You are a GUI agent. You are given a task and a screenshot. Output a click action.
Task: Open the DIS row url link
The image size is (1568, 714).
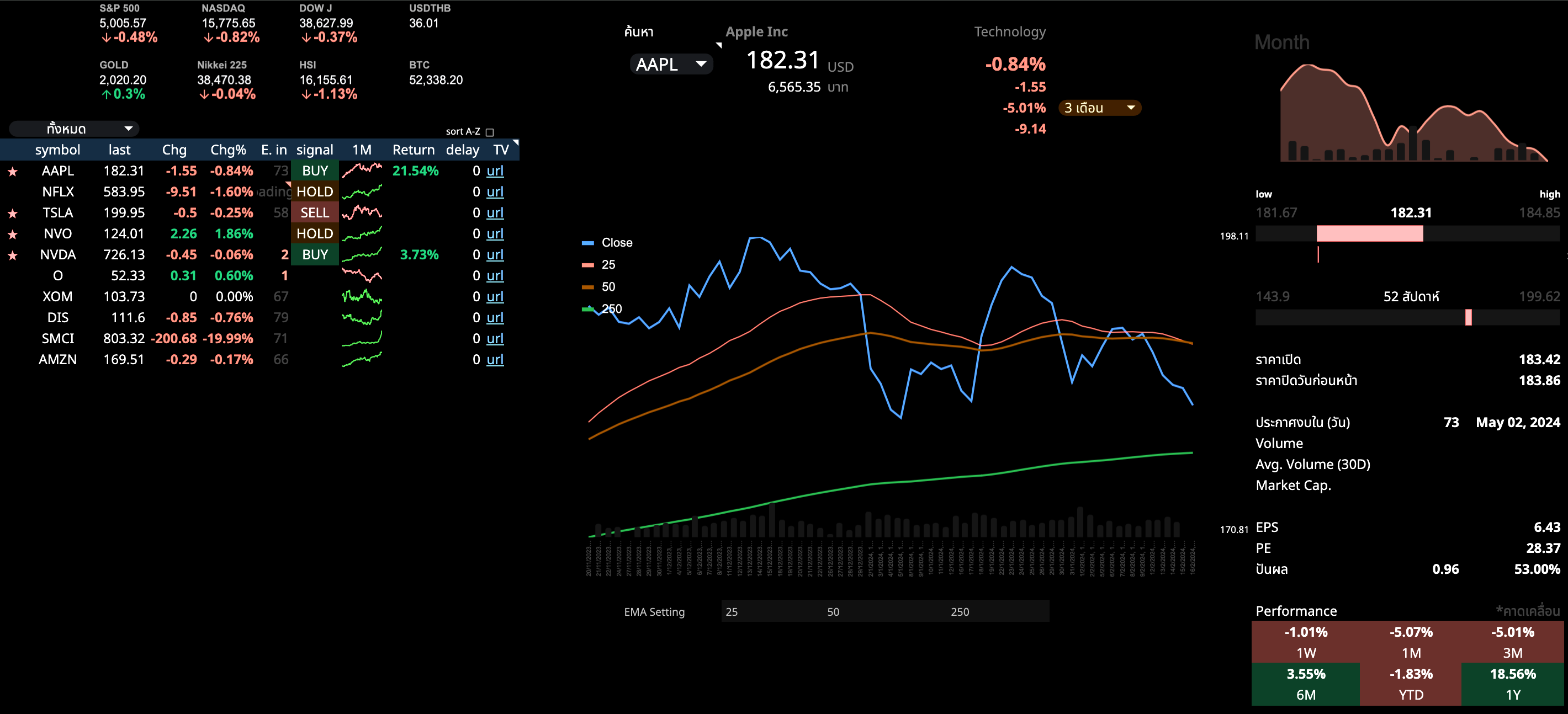[x=495, y=317]
